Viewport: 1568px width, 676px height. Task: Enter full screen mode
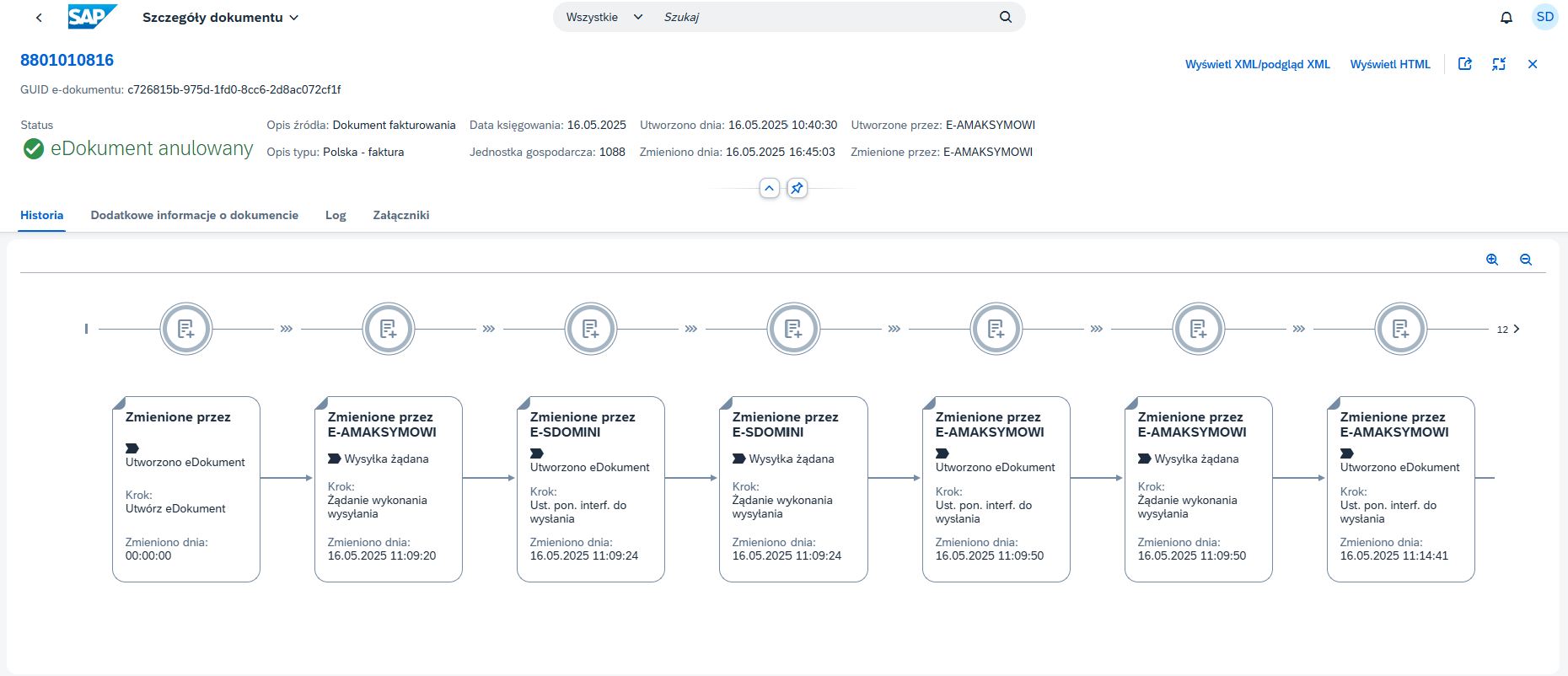coord(1499,64)
